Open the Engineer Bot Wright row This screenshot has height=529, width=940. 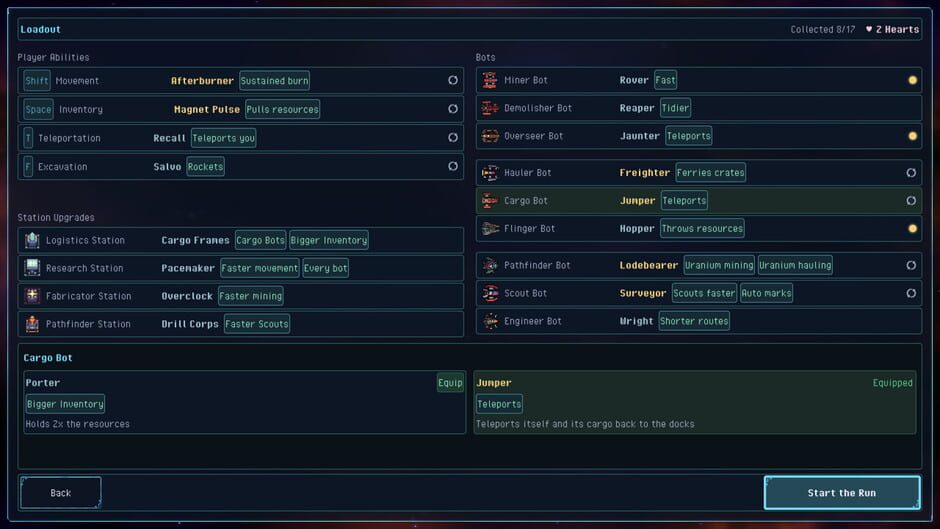[x=698, y=321]
